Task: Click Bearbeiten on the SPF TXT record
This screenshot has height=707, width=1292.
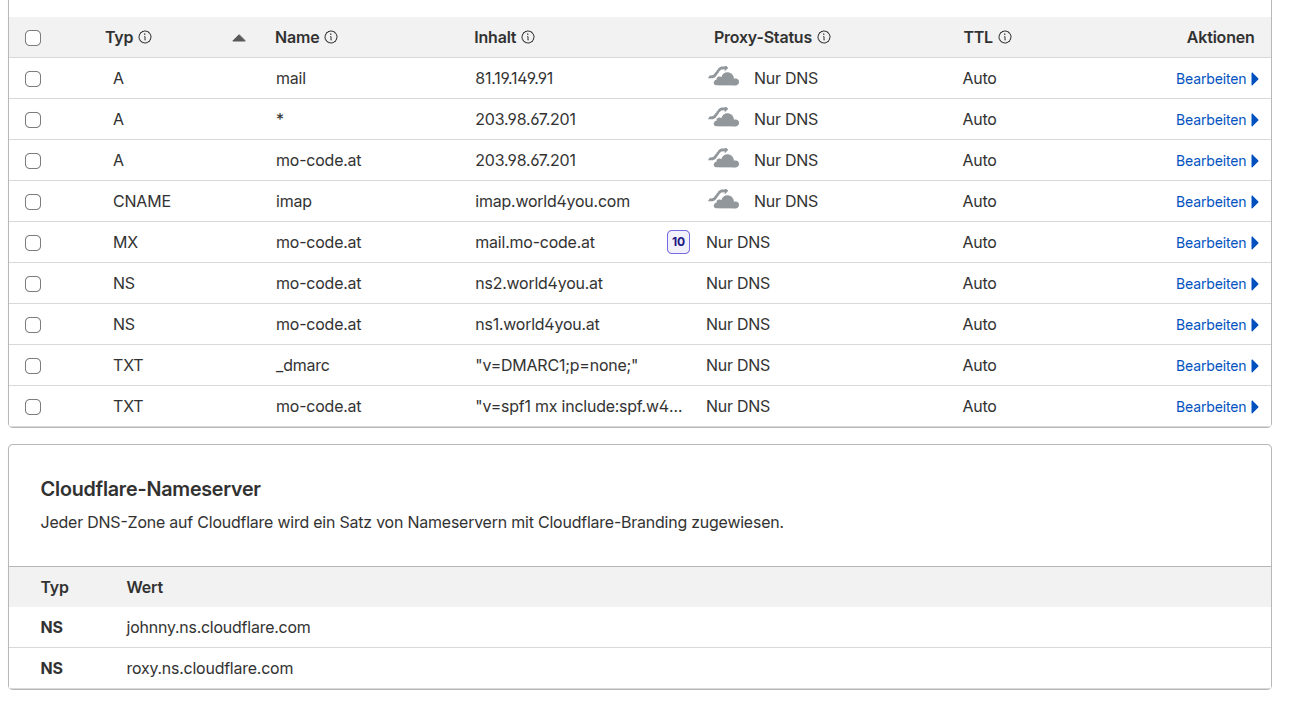Action: pos(1217,407)
